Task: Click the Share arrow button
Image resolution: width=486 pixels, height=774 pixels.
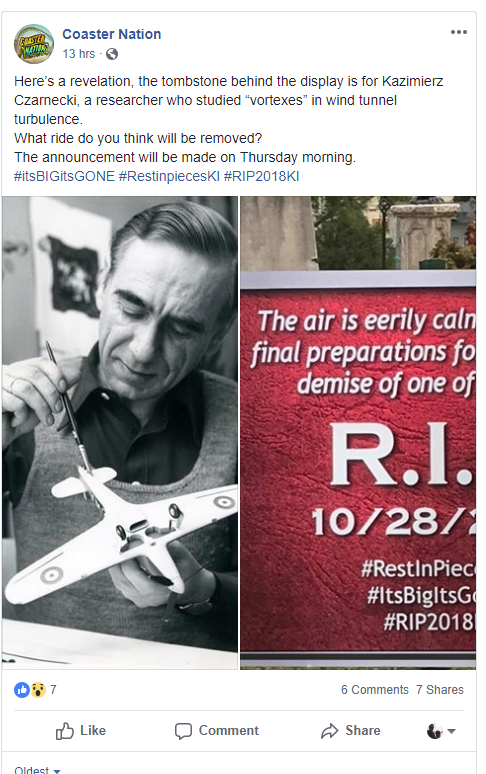Action: point(350,731)
